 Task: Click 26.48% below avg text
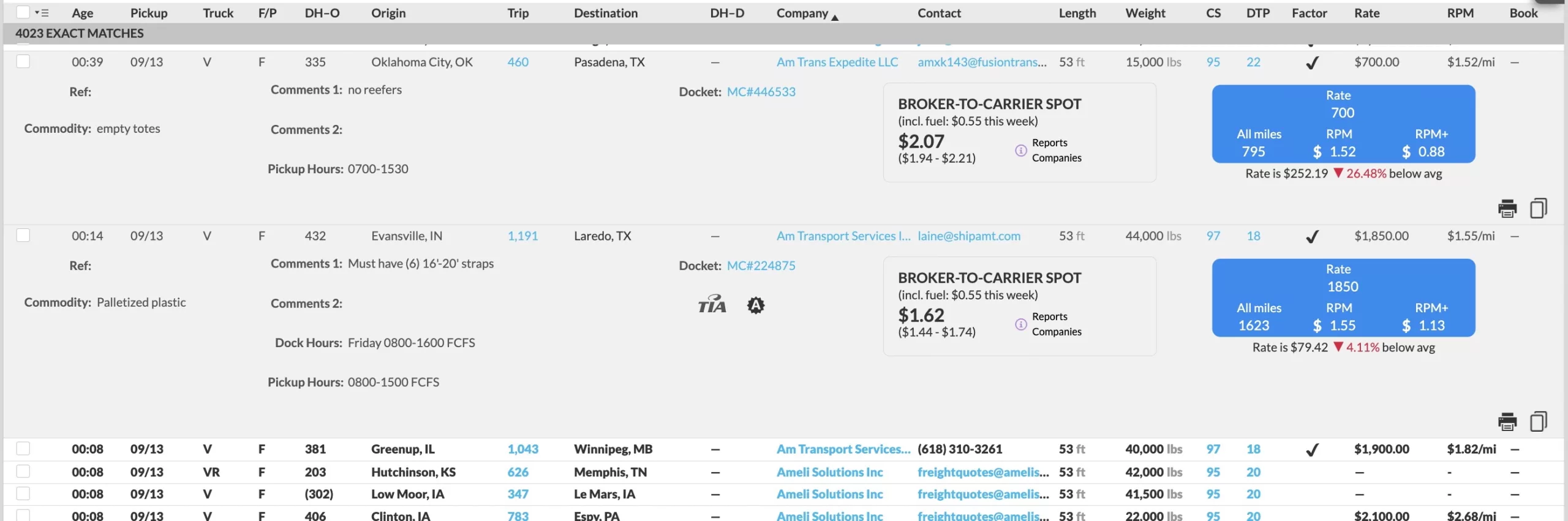1394,173
